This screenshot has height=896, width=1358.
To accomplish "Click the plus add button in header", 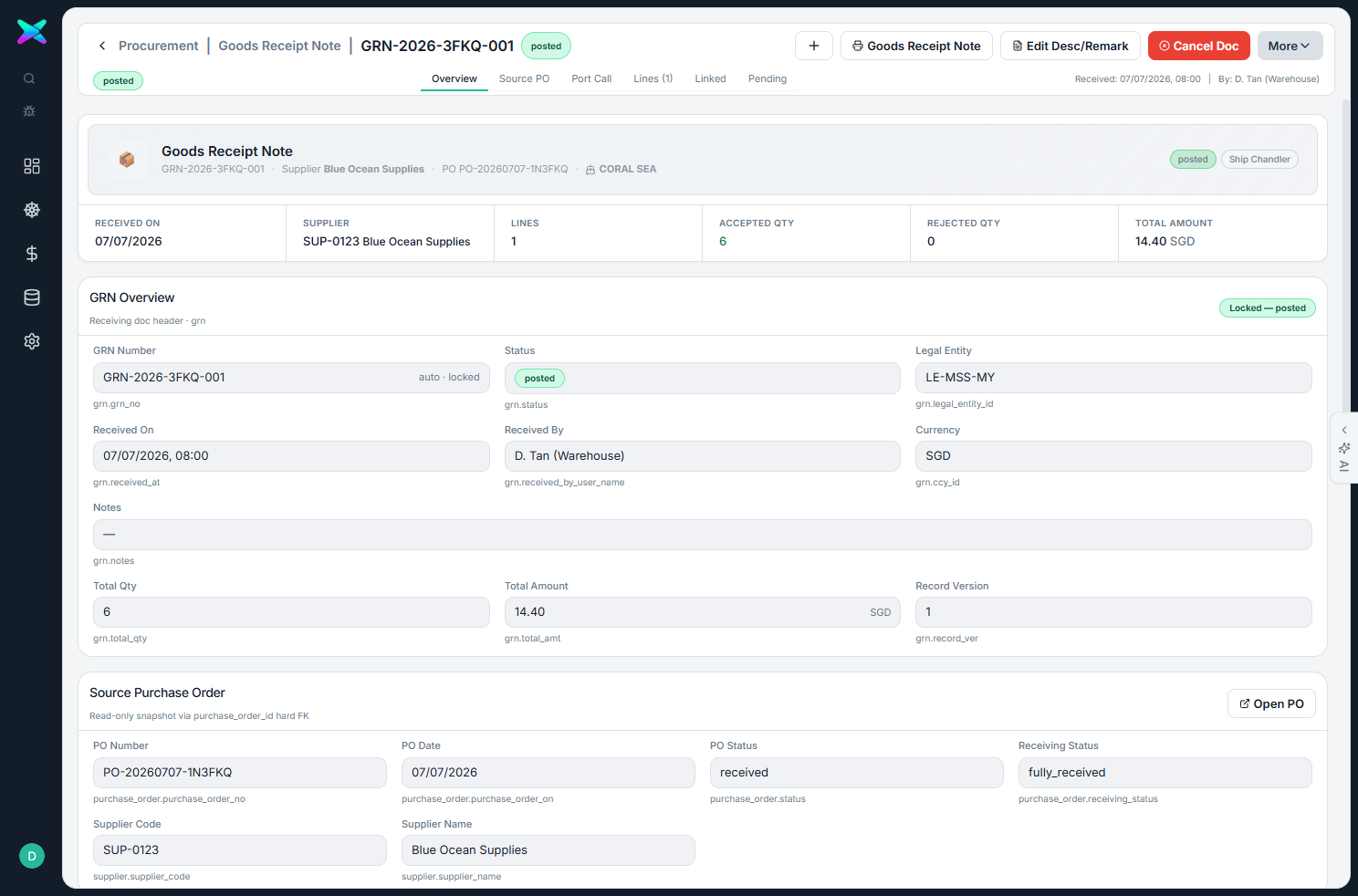I will [x=814, y=46].
